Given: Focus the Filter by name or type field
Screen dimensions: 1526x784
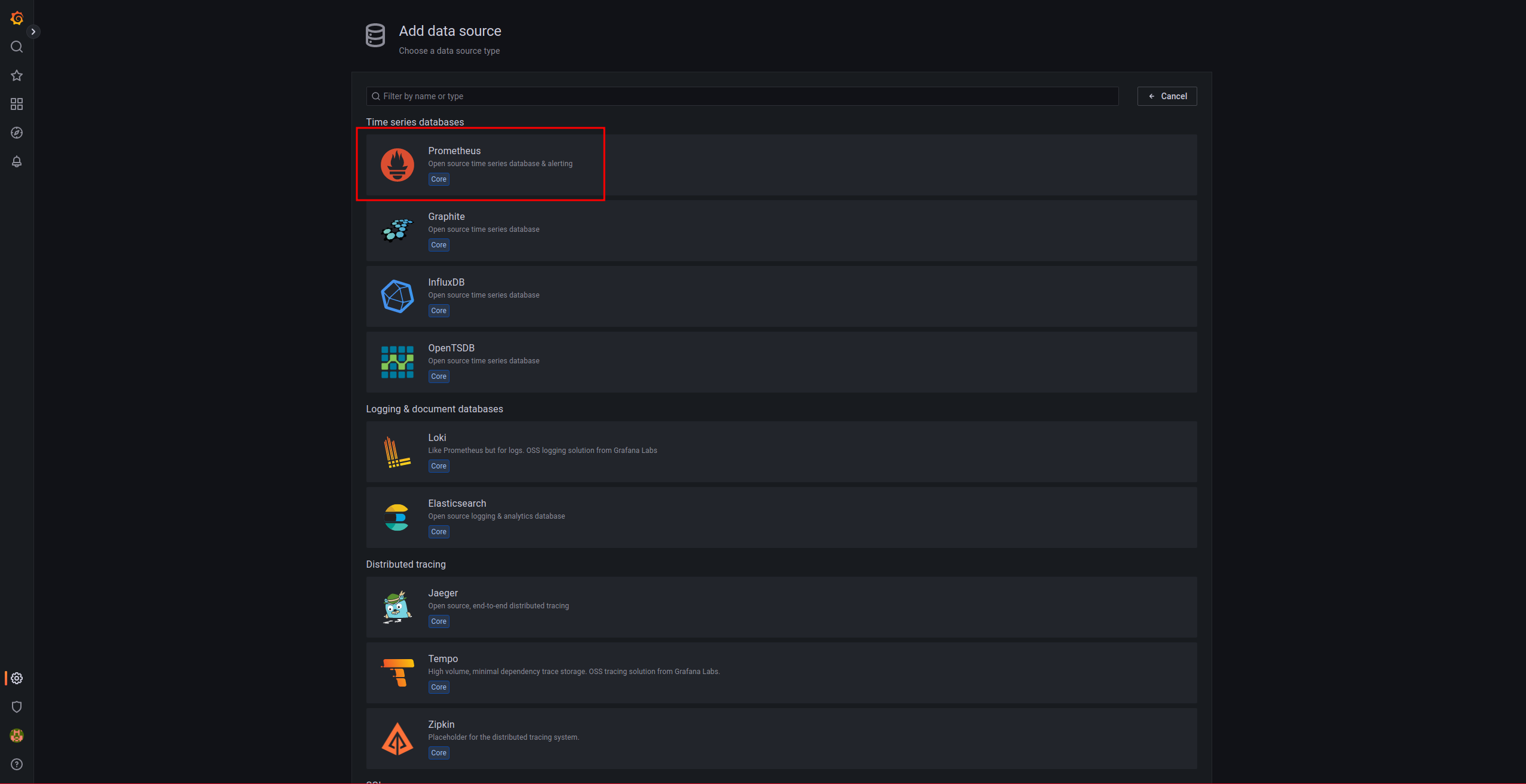Looking at the screenshot, I should click(x=741, y=96).
